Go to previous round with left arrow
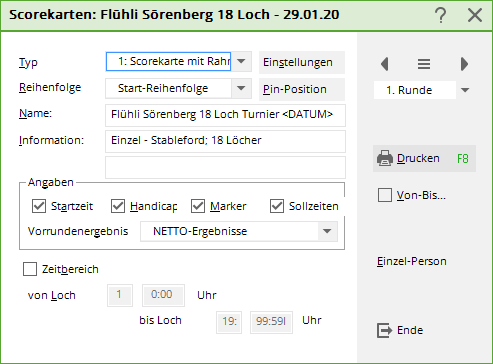Image resolution: width=493 pixels, height=364 pixels. click(385, 64)
